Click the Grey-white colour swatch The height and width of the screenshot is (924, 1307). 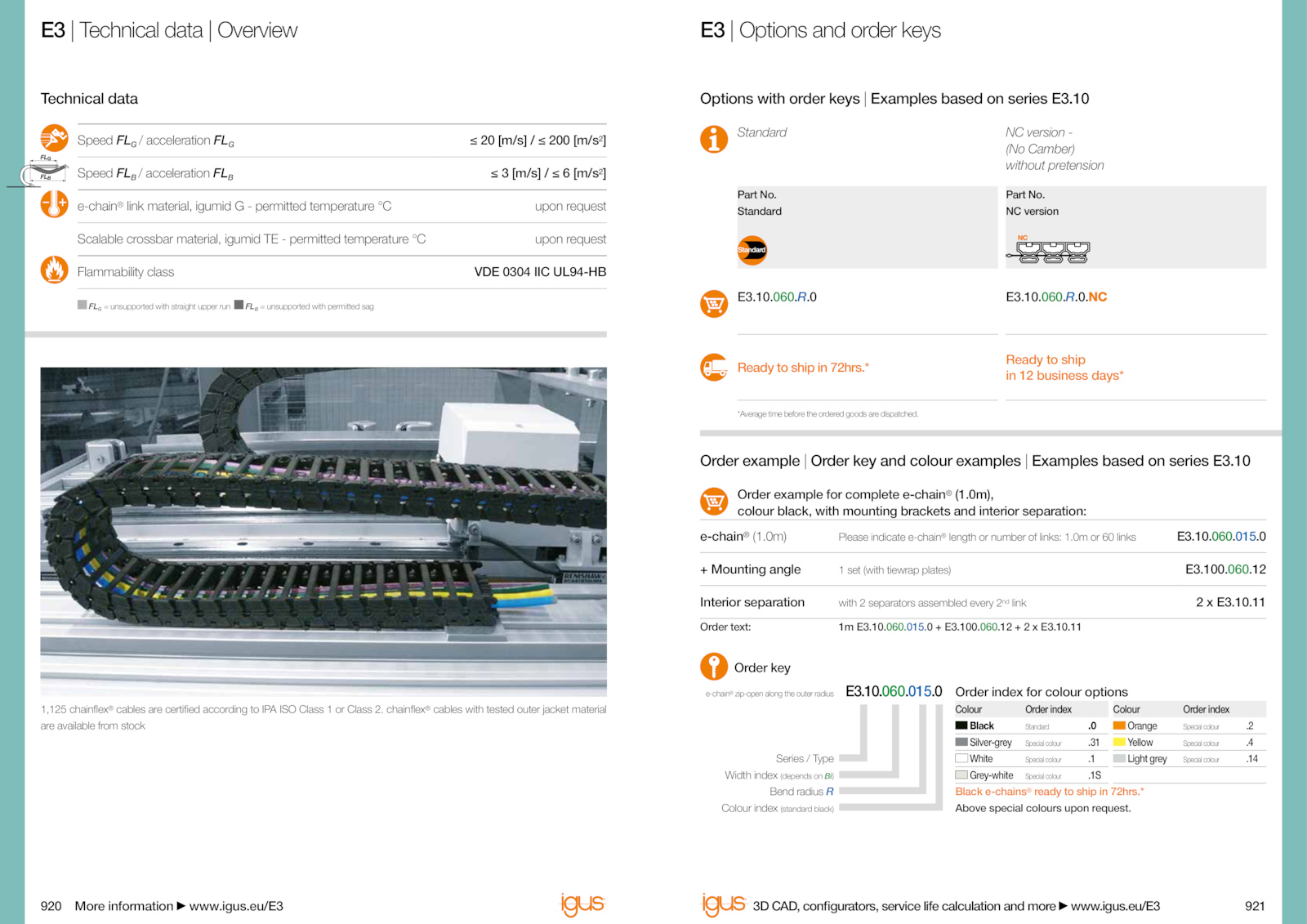pyautogui.click(x=961, y=774)
